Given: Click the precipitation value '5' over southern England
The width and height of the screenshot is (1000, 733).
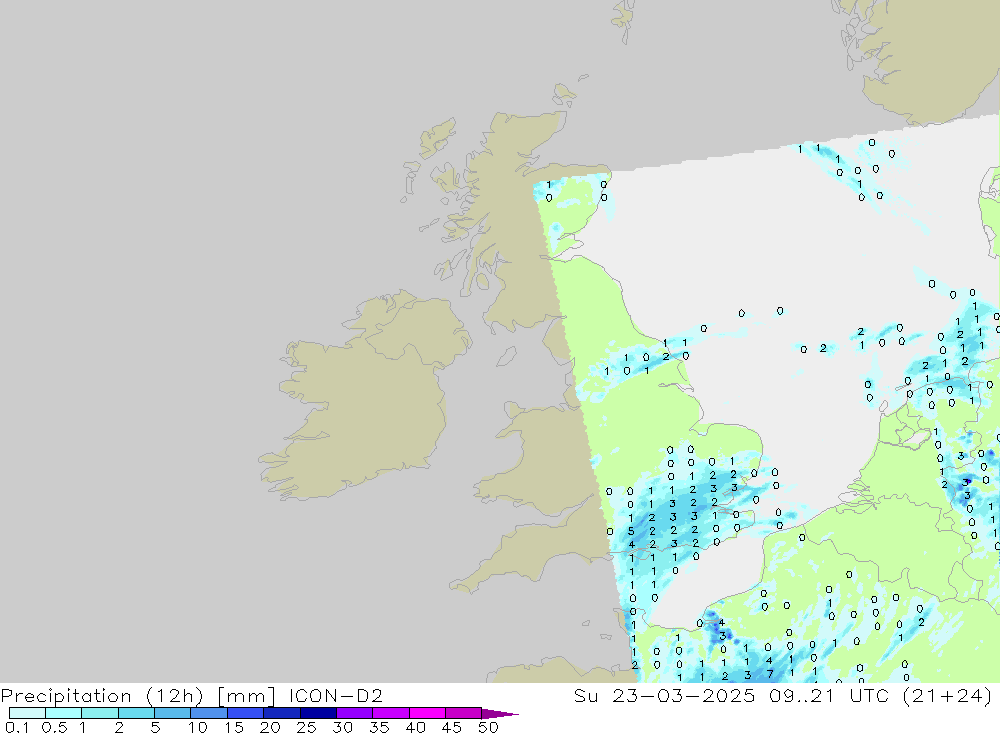Looking at the screenshot, I should (631, 531).
